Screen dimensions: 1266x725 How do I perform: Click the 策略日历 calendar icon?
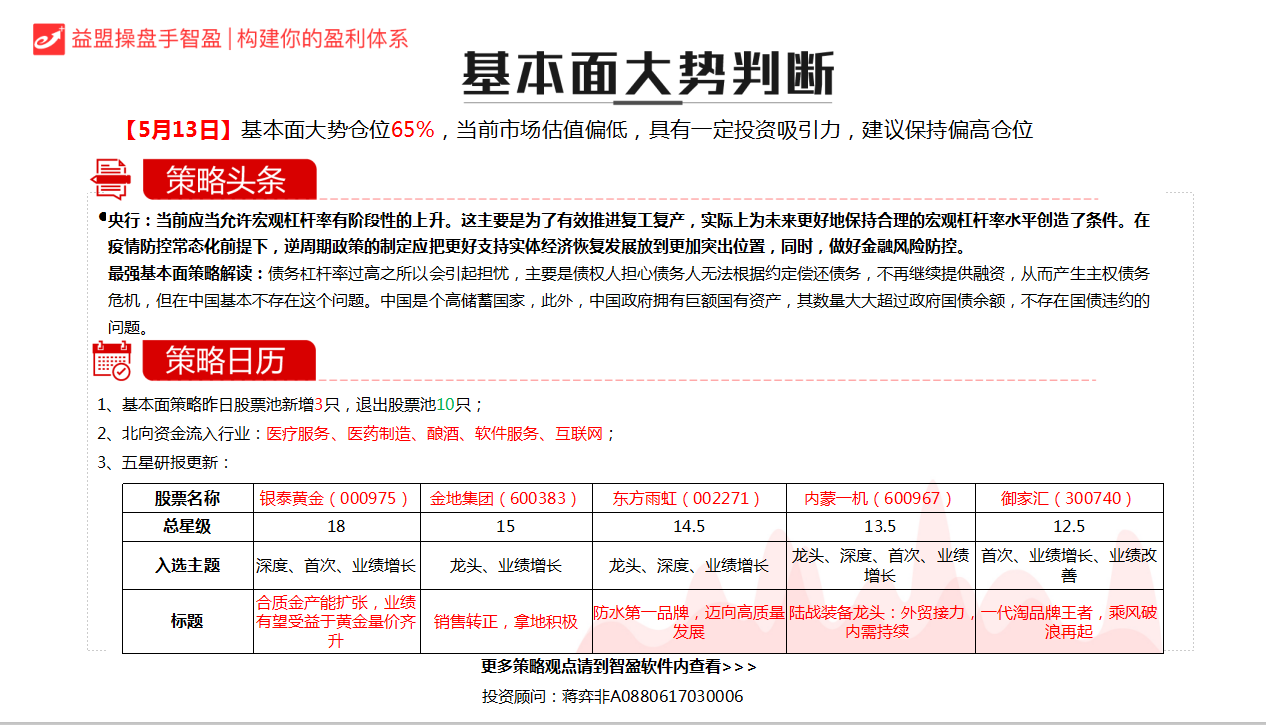click(x=111, y=360)
